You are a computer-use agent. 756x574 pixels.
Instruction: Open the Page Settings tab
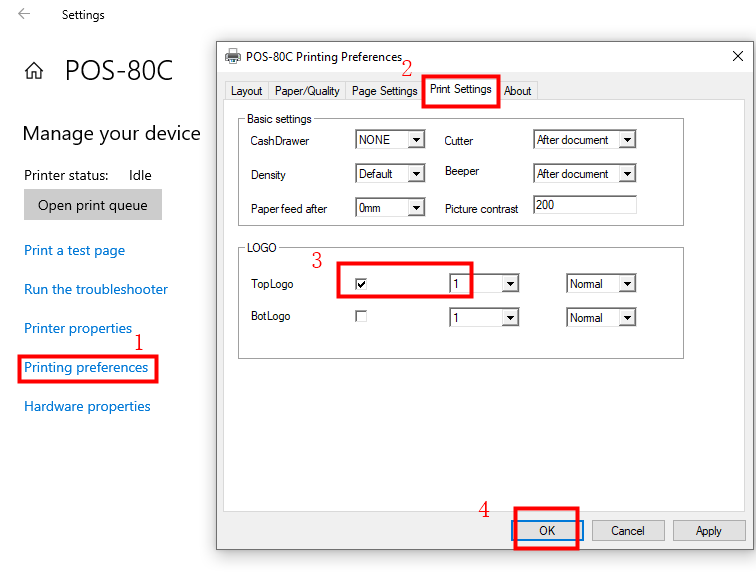[384, 91]
